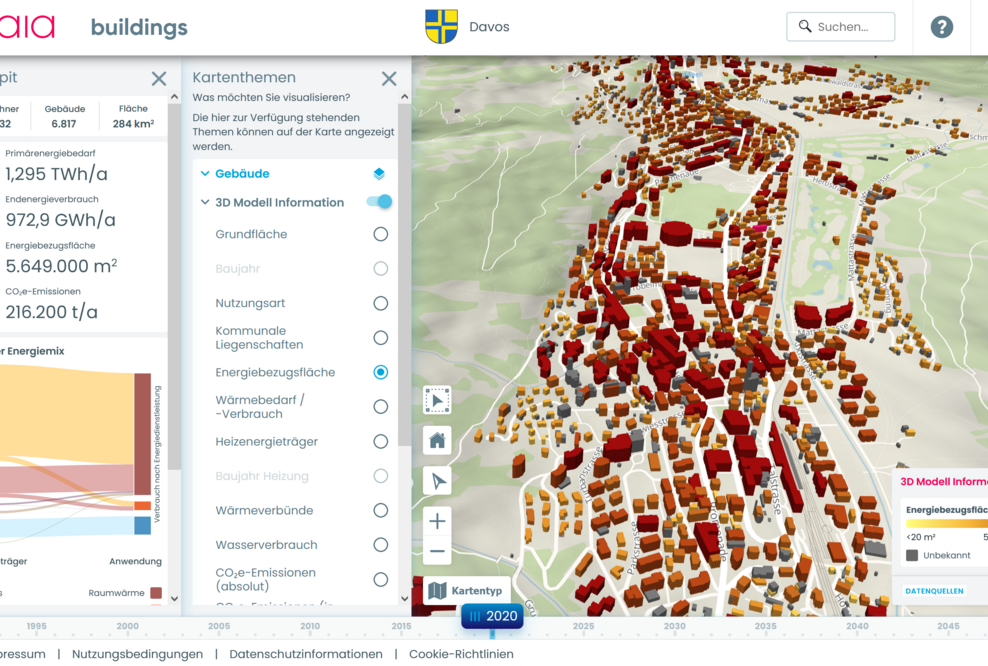The width and height of the screenshot is (988, 666).
Task: Open the Datenschutzinformationen link
Action: (x=306, y=654)
